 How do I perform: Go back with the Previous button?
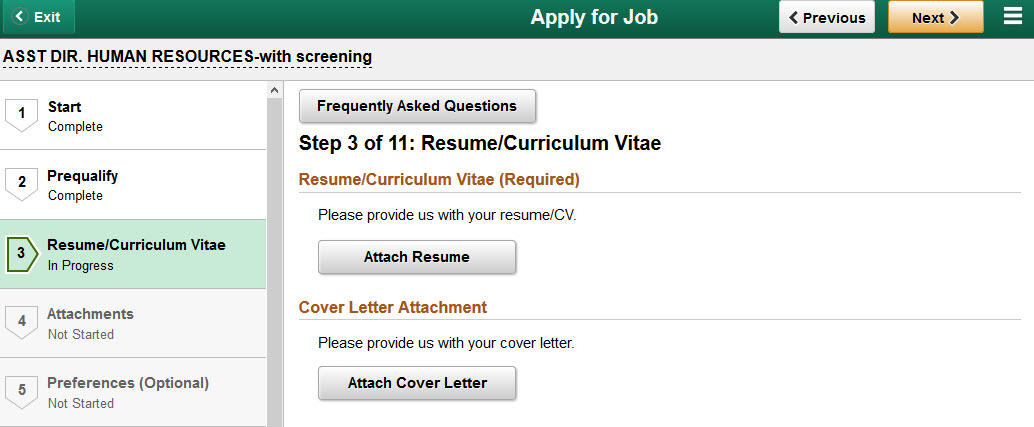(827, 17)
